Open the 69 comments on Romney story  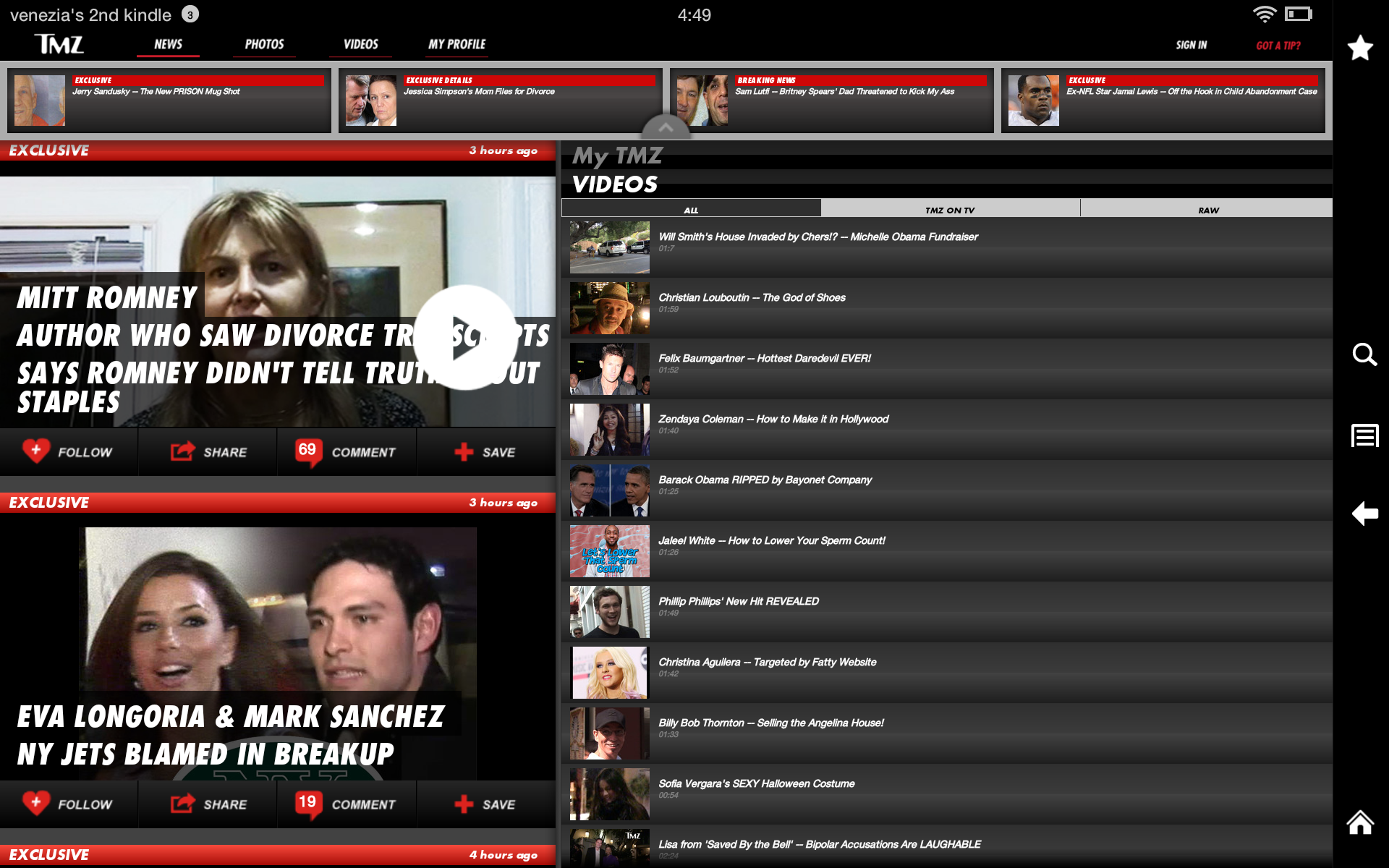coord(347,452)
